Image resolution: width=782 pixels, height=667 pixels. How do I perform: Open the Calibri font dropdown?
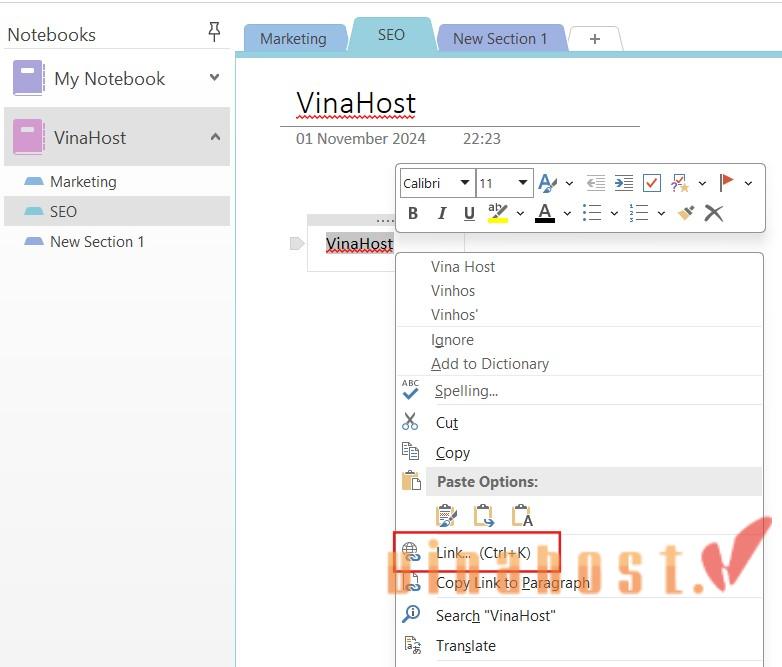464,183
